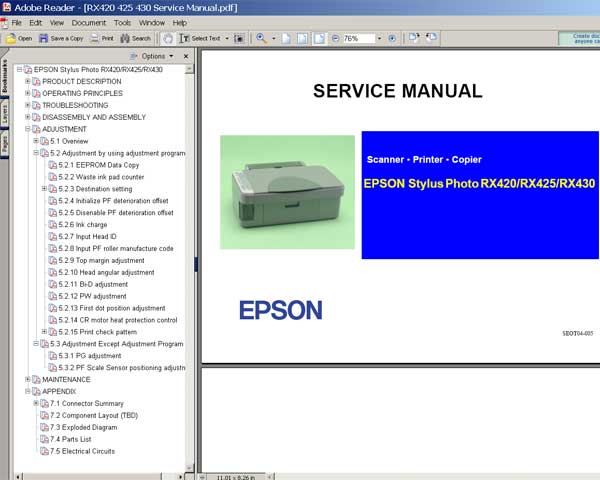This screenshot has height=480, width=600.
Task: Click the bookmarks scrollbar up arrow
Action: pyautogui.click(x=189, y=69)
